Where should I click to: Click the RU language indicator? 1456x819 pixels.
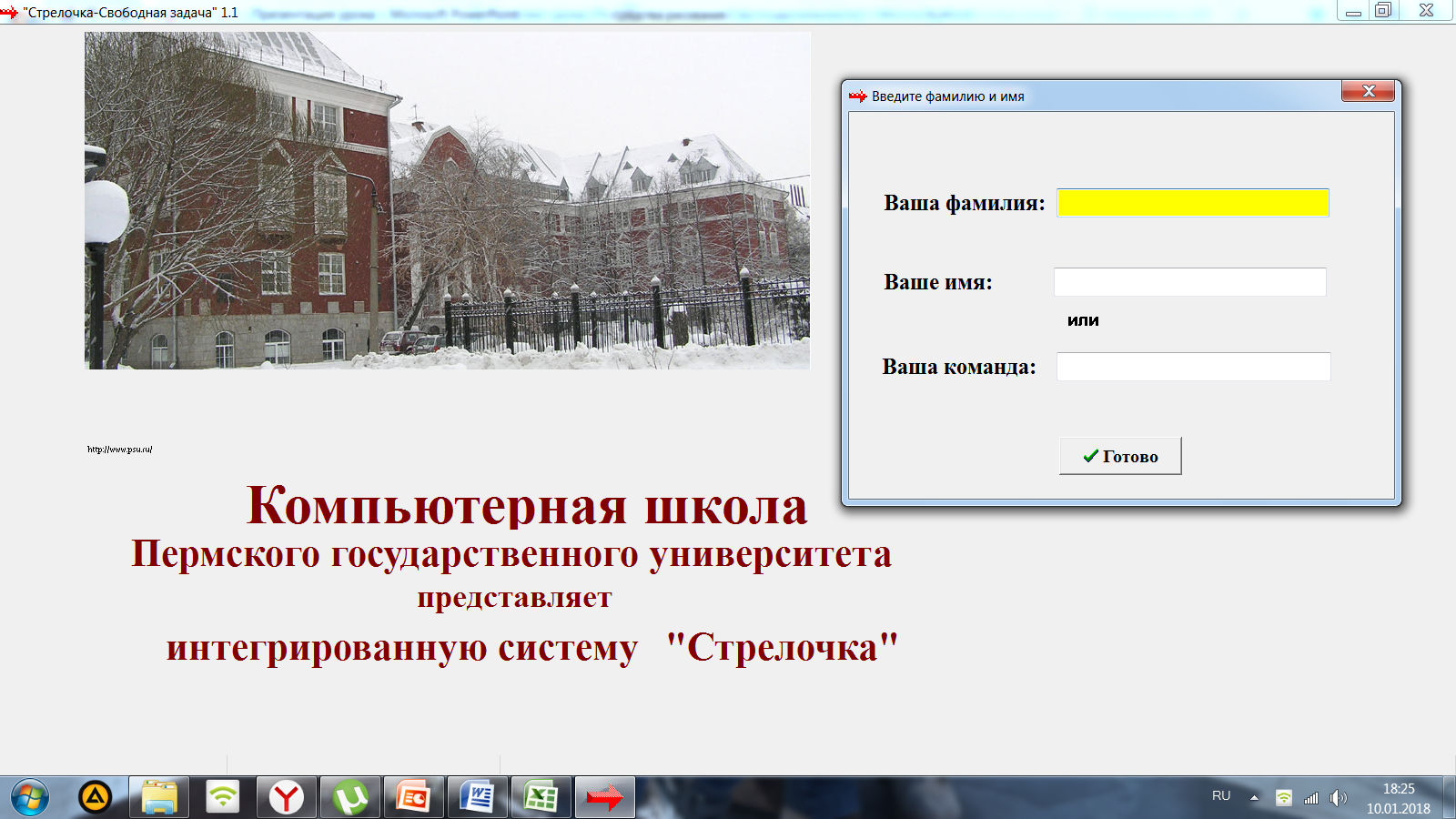(1221, 796)
